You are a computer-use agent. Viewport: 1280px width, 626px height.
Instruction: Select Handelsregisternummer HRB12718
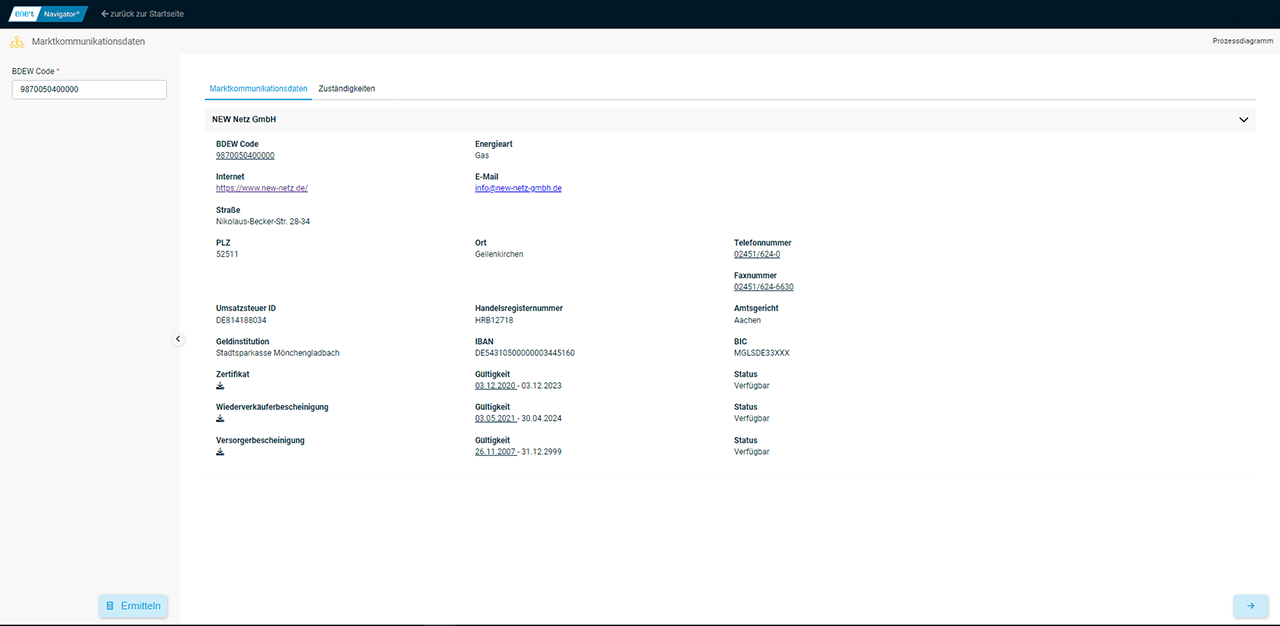pos(494,320)
